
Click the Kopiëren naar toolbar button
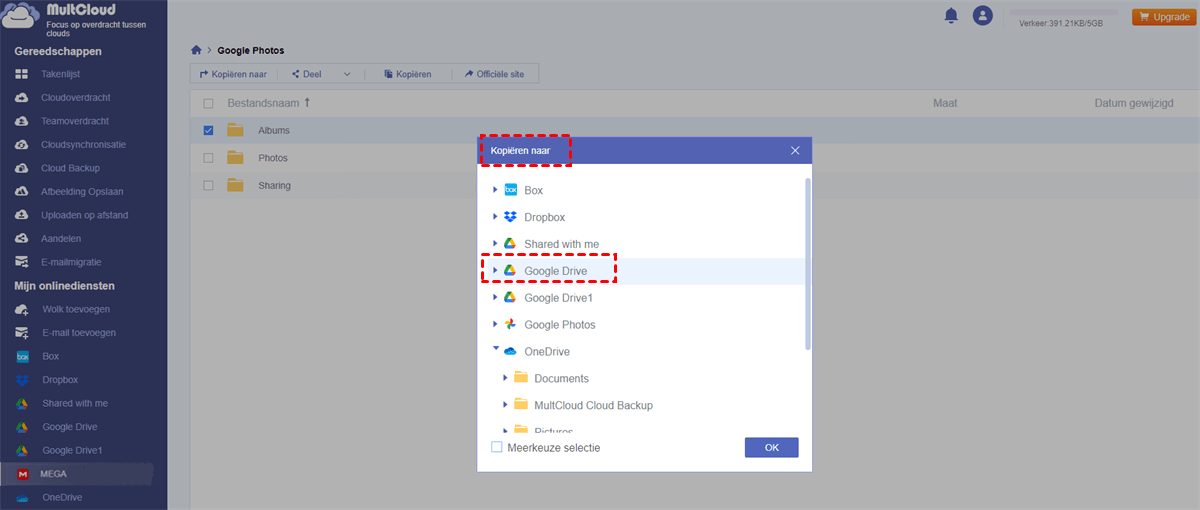tap(234, 74)
